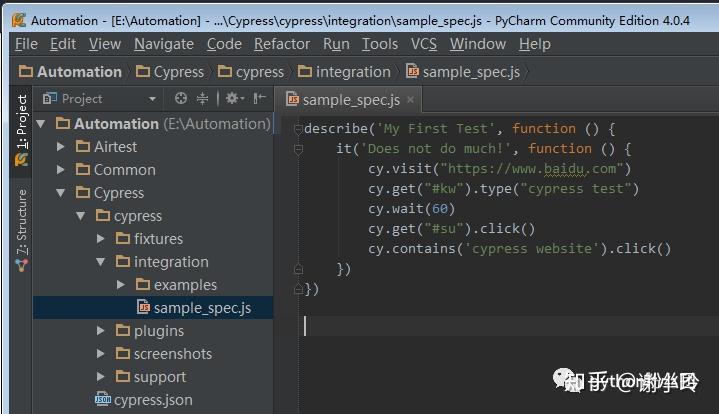719x414 pixels.
Task: Click the Collapse All icon in Project panel
Action: (202, 98)
